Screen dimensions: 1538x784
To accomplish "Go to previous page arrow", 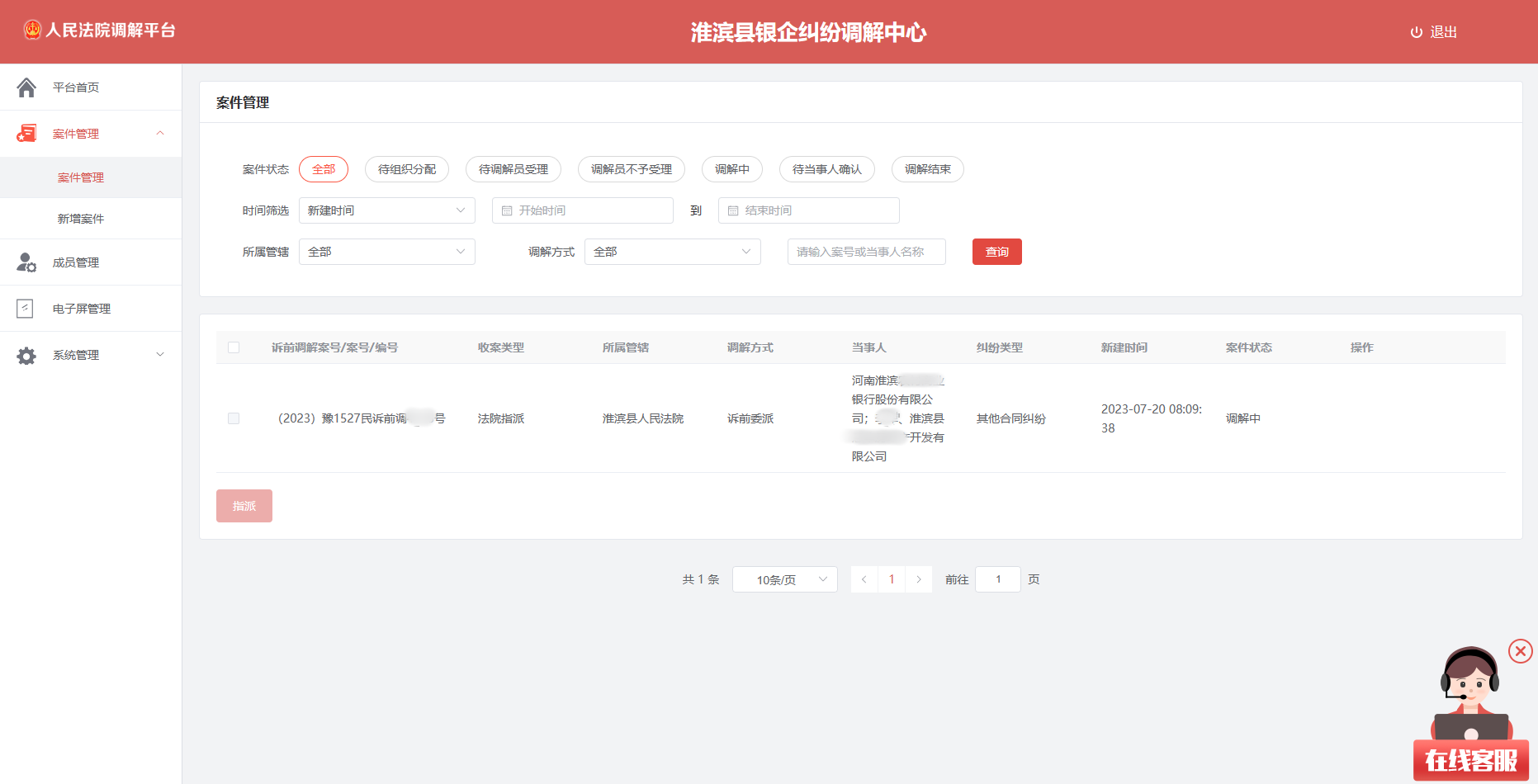I will pos(864,579).
